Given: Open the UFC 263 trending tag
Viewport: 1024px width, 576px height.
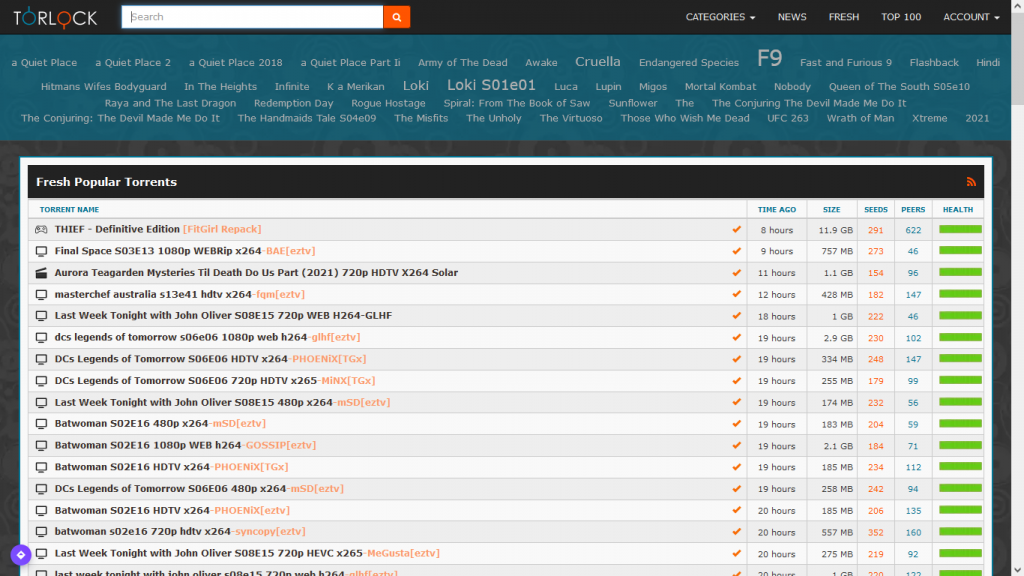Looking at the screenshot, I should coord(788,118).
